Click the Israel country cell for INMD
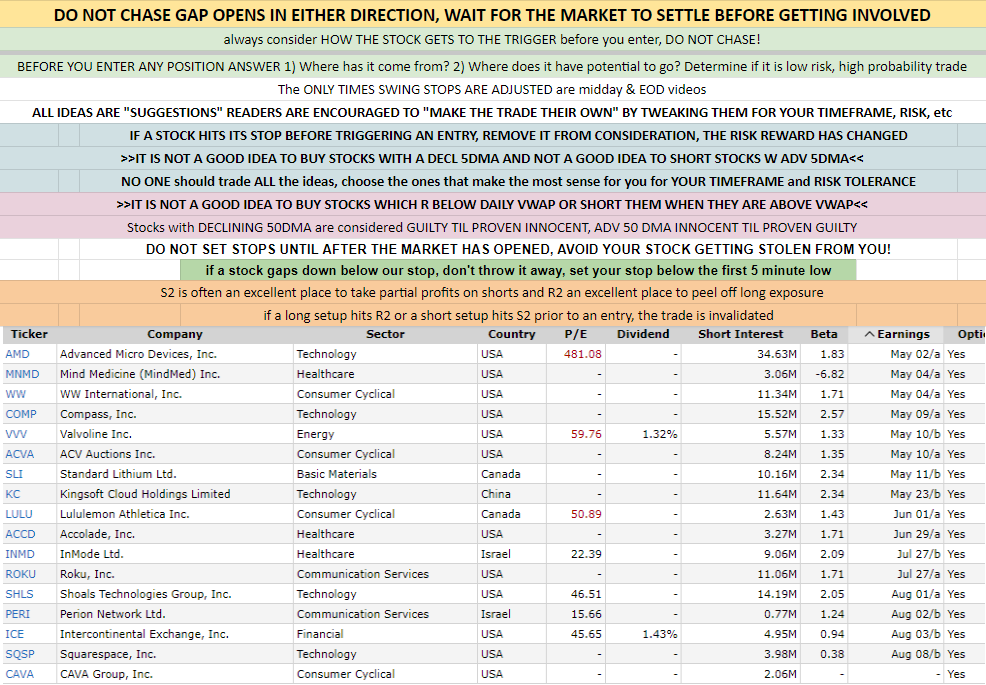This screenshot has height=685, width=986. coord(512,554)
